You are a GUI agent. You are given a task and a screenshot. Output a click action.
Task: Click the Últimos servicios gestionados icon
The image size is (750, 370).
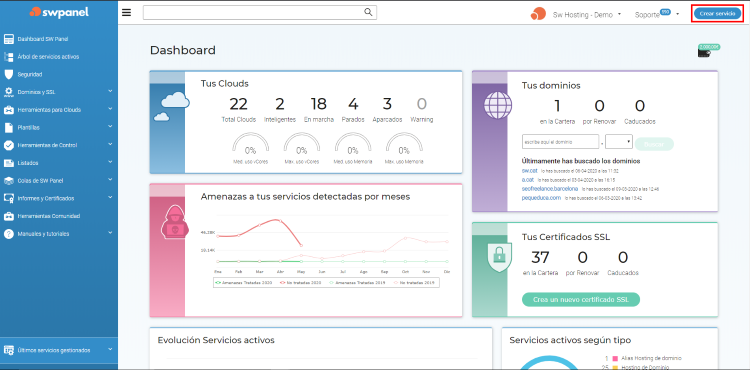(x=9, y=350)
